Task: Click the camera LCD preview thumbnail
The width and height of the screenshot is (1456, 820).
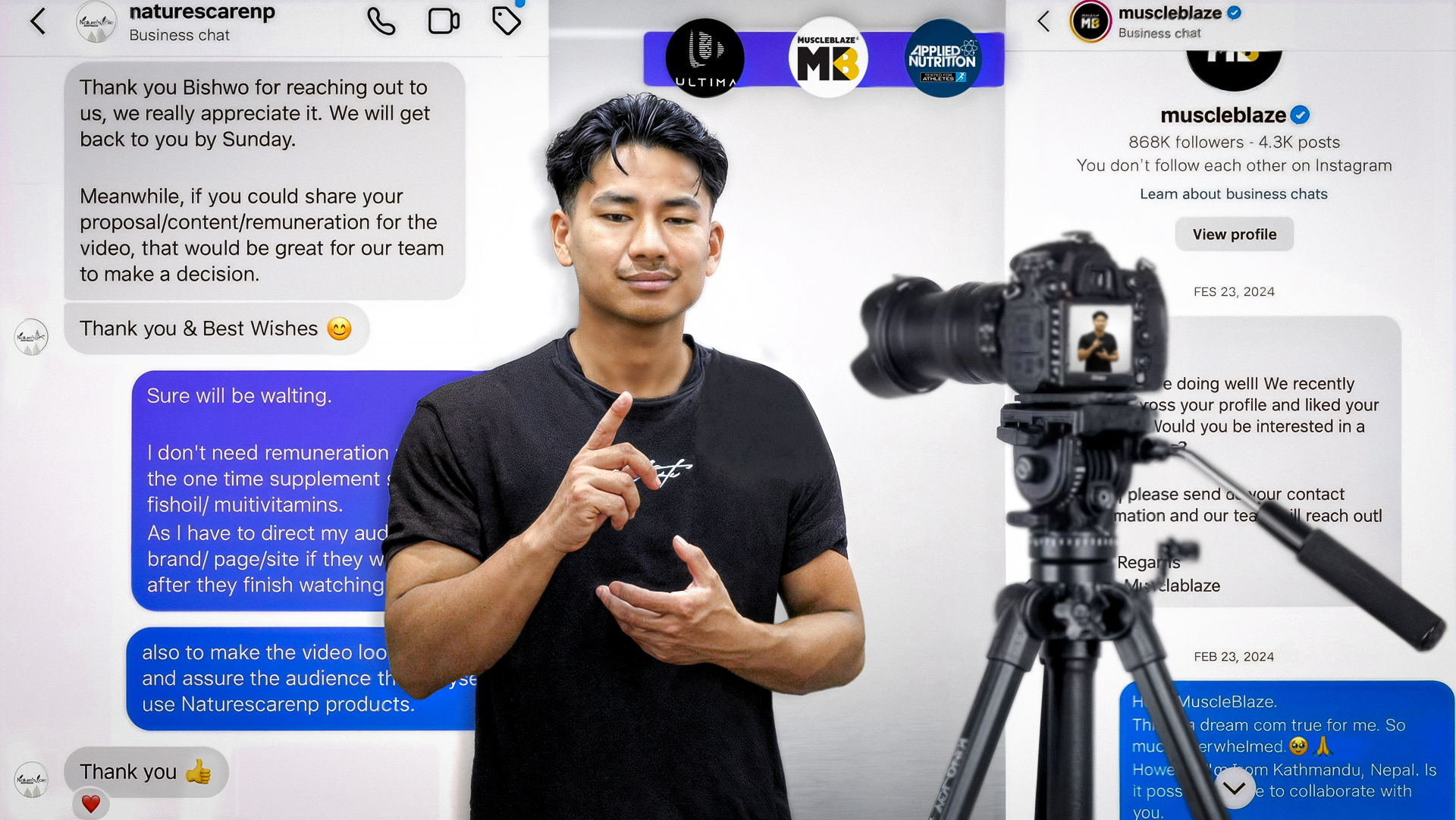Action: click(x=1099, y=340)
